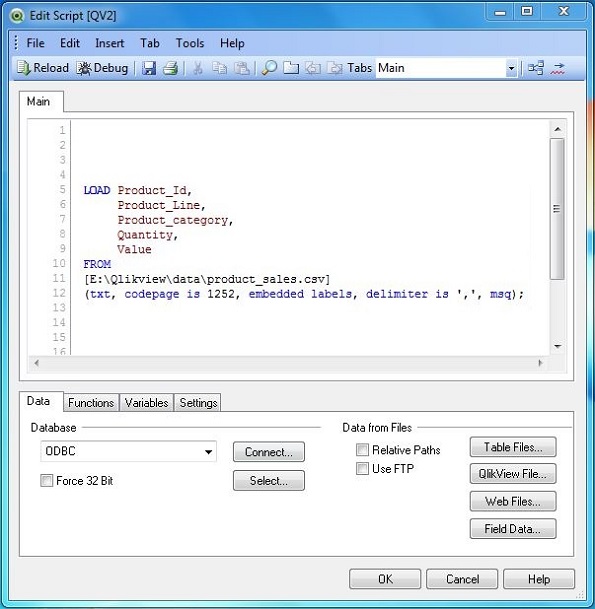The image size is (595, 609).
Task: Click the Connect... button
Action: pyautogui.click(x=269, y=452)
